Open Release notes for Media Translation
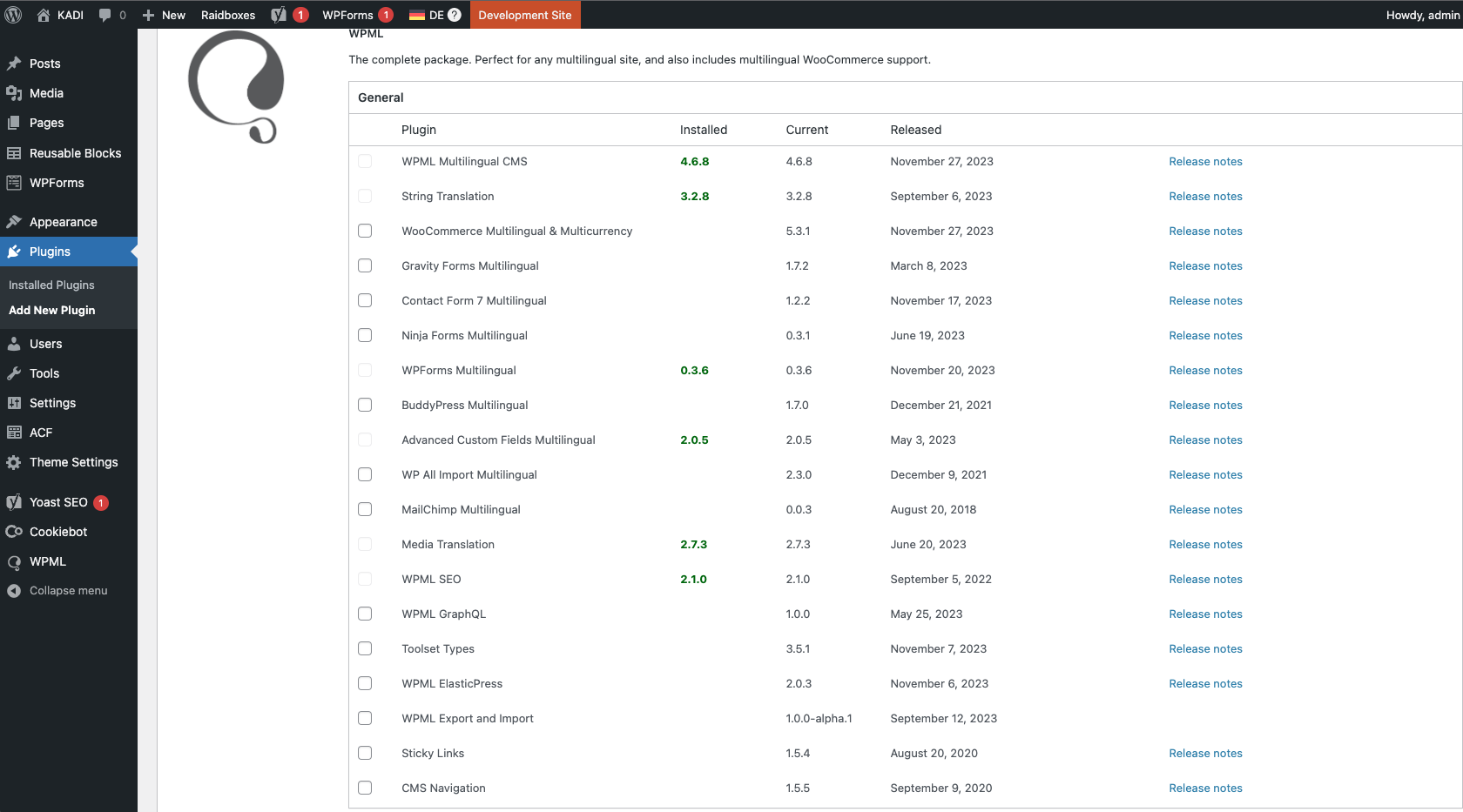Viewport: 1463px width, 812px height. click(x=1205, y=544)
